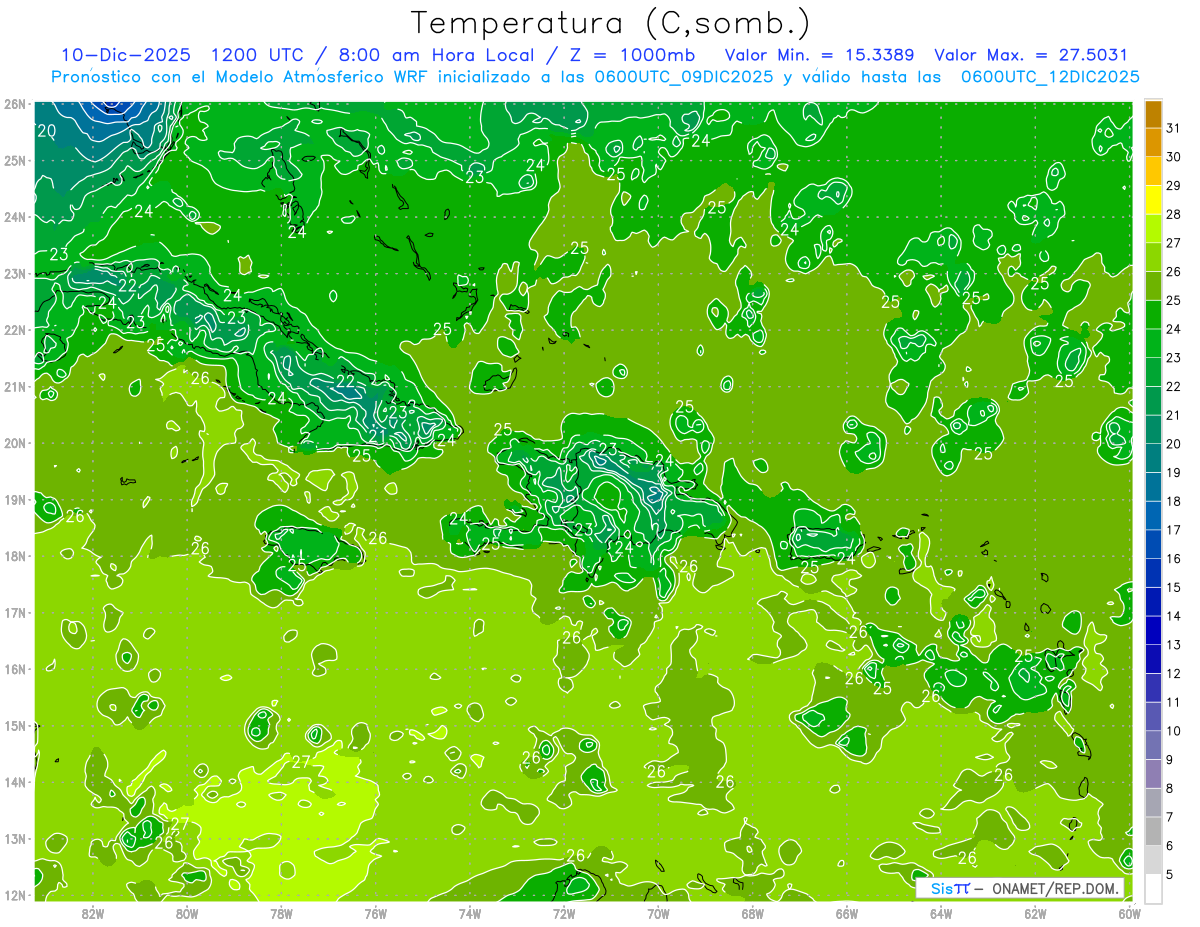Click the 25N latitude axis label
Viewport: 1200px width, 927px height.
click(15, 161)
